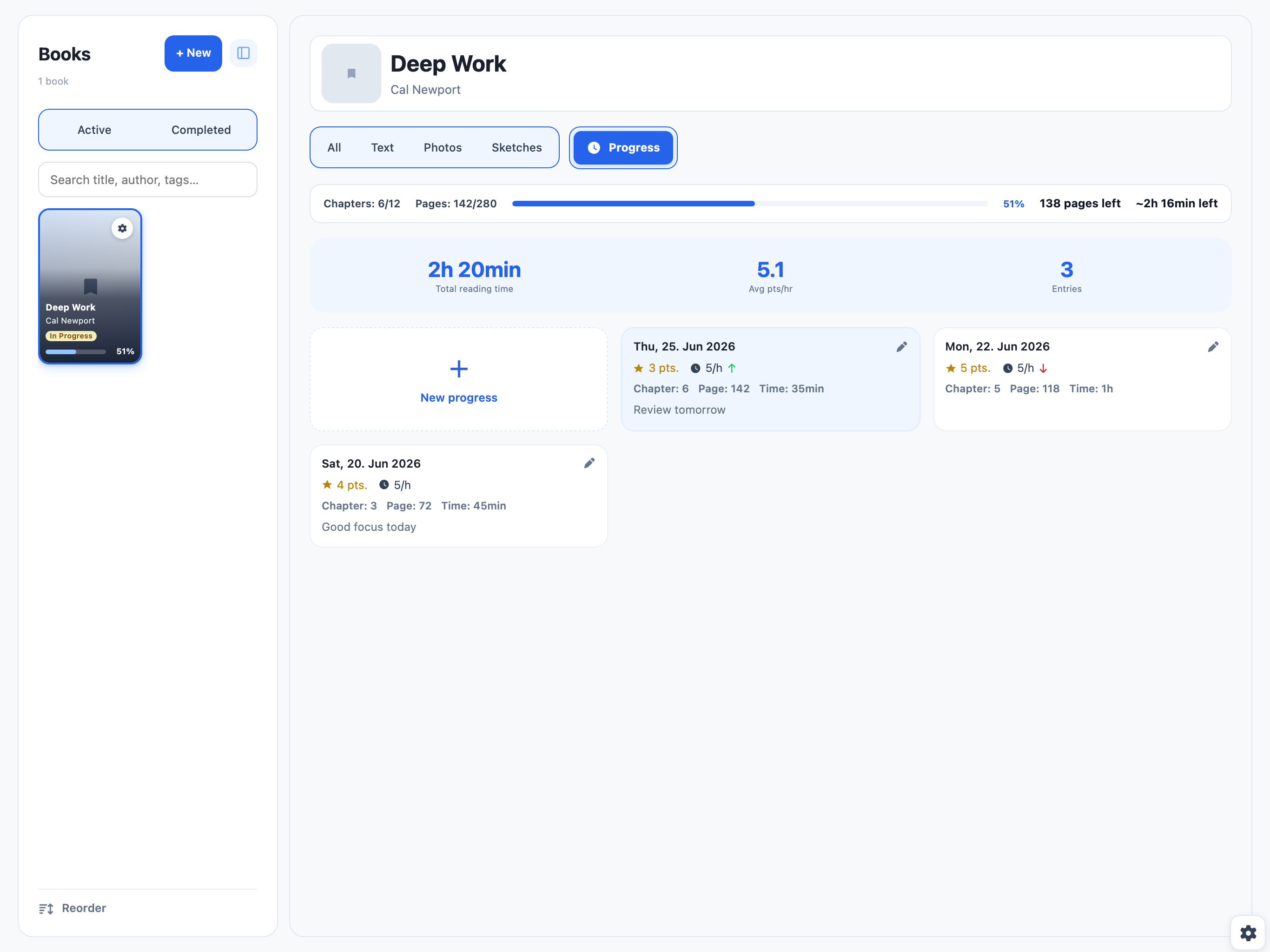
Task: Add a new book with + New
Action: click(193, 53)
